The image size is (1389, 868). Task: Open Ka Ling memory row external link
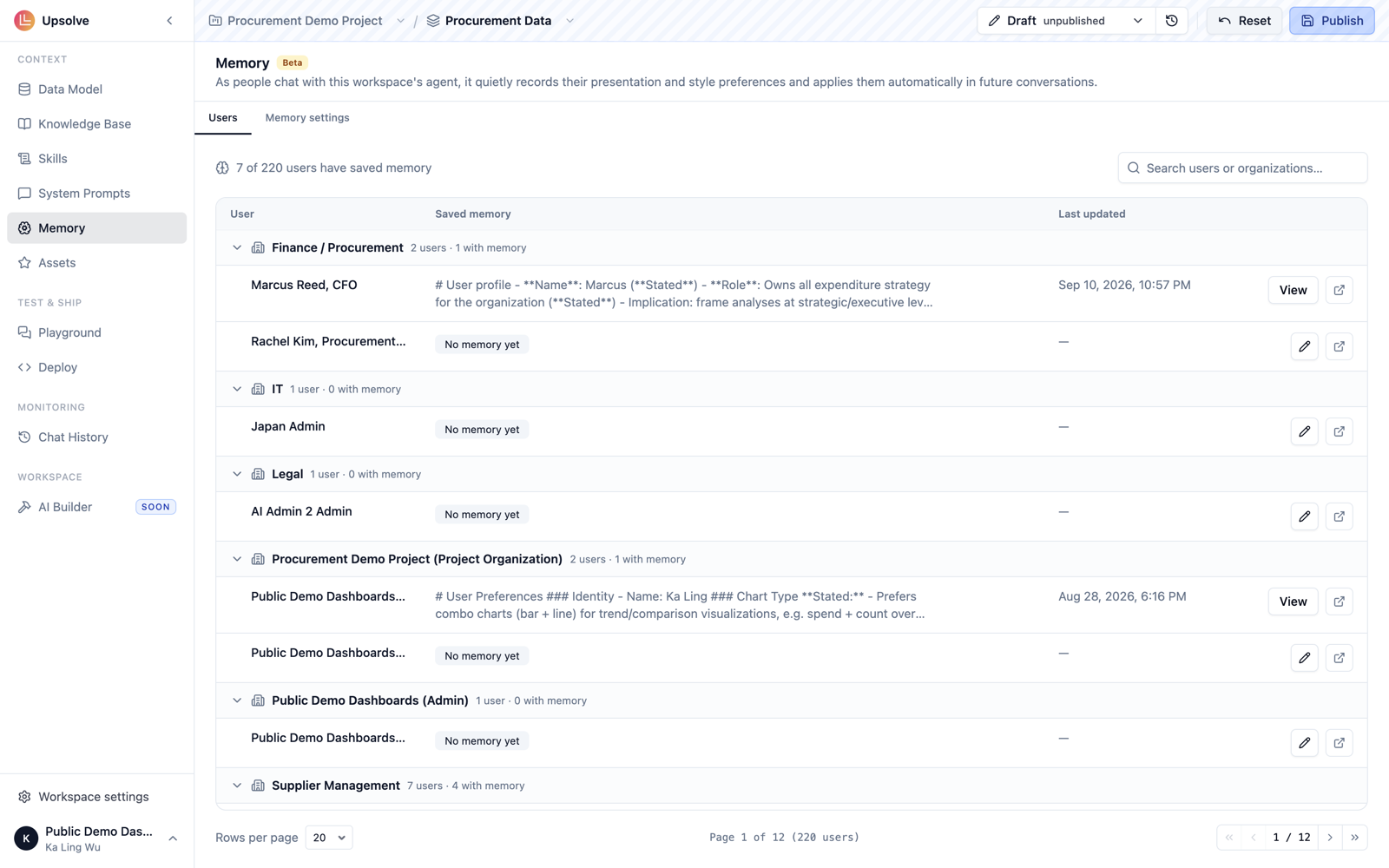(x=1340, y=602)
